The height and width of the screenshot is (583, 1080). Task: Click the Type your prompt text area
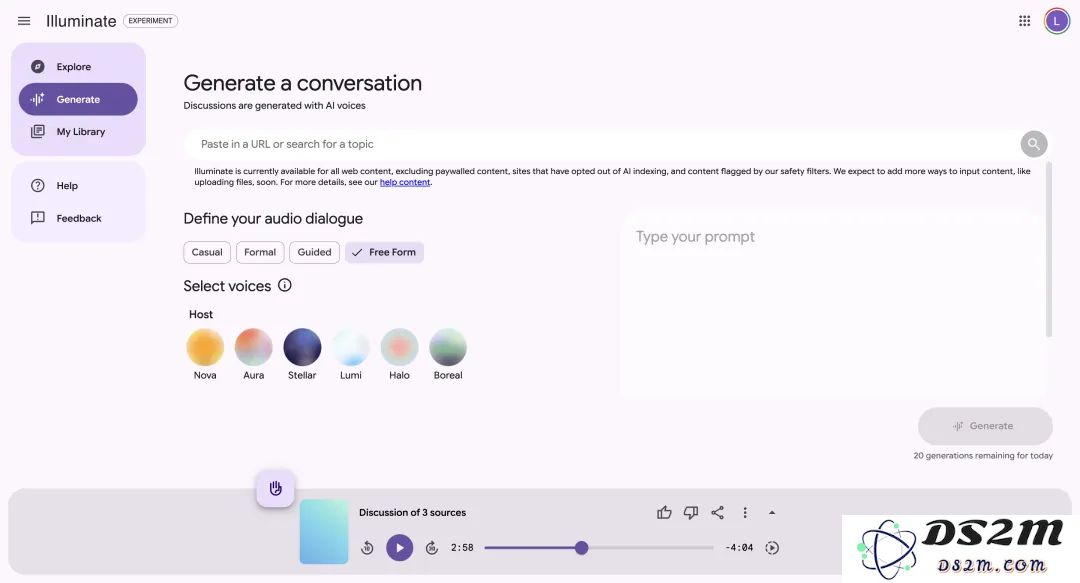[x=833, y=305]
